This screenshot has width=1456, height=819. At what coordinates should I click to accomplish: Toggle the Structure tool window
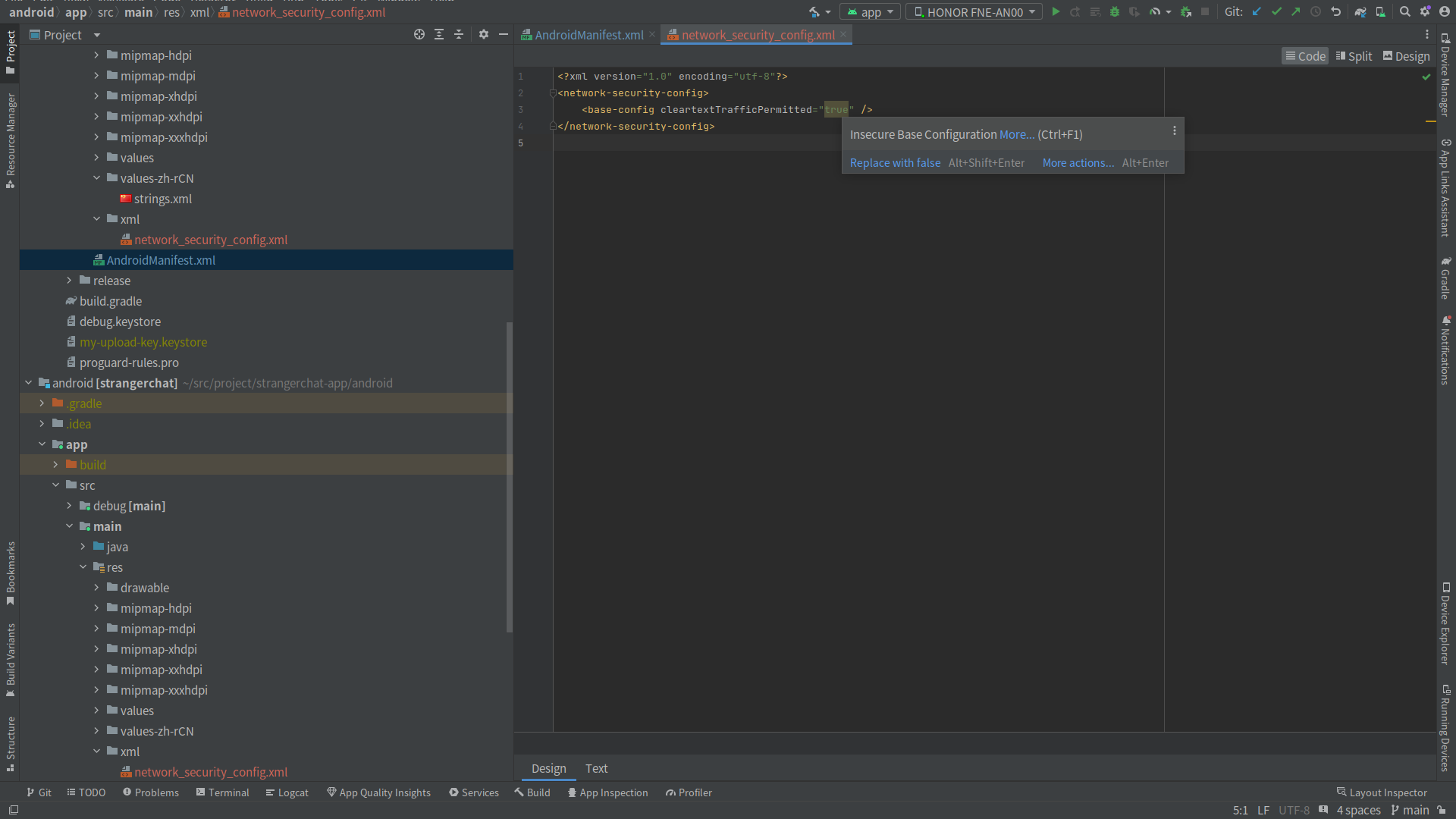11,743
